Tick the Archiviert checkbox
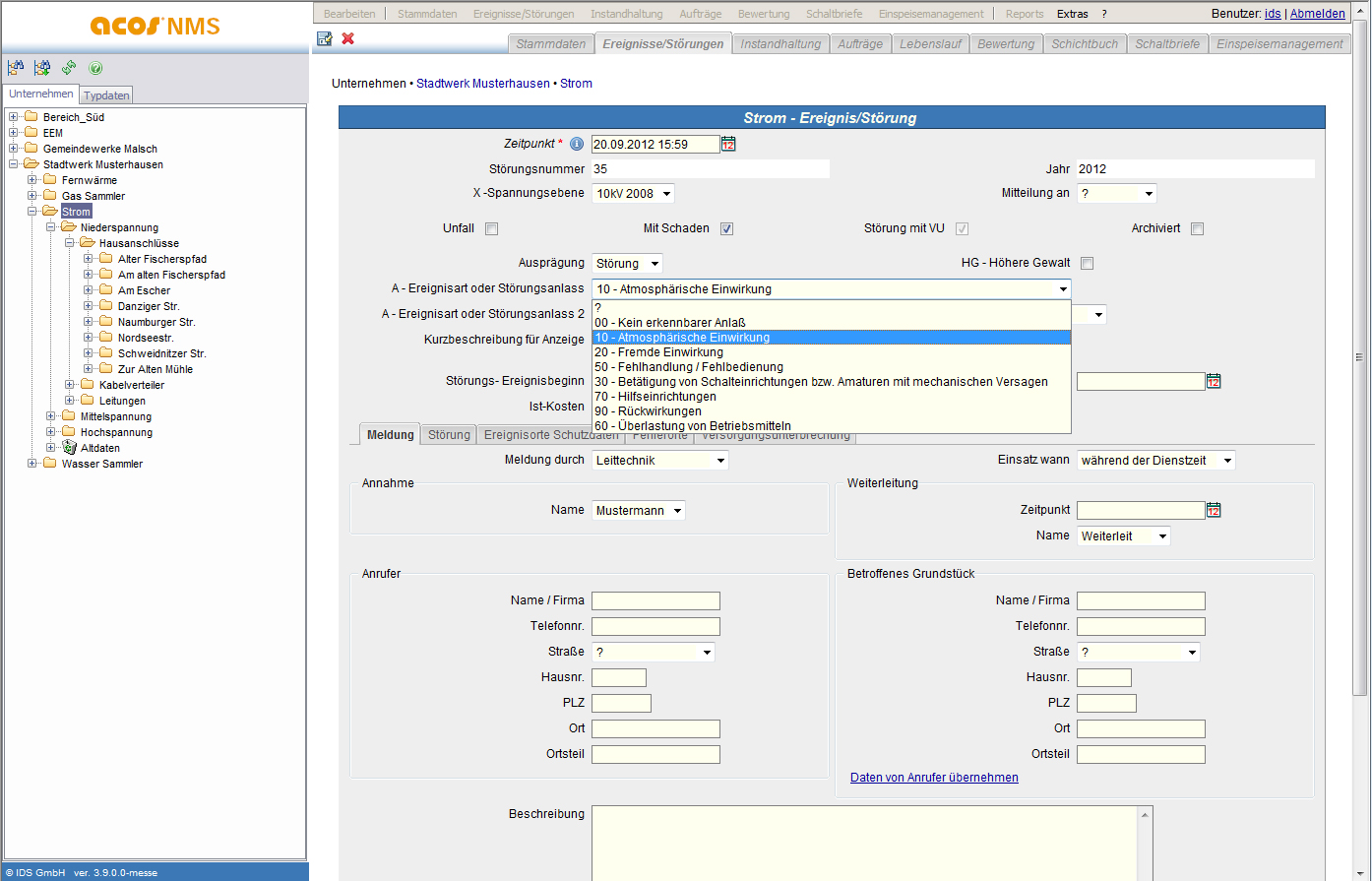Screen dimensions: 1372x881 [x=1197, y=229]
